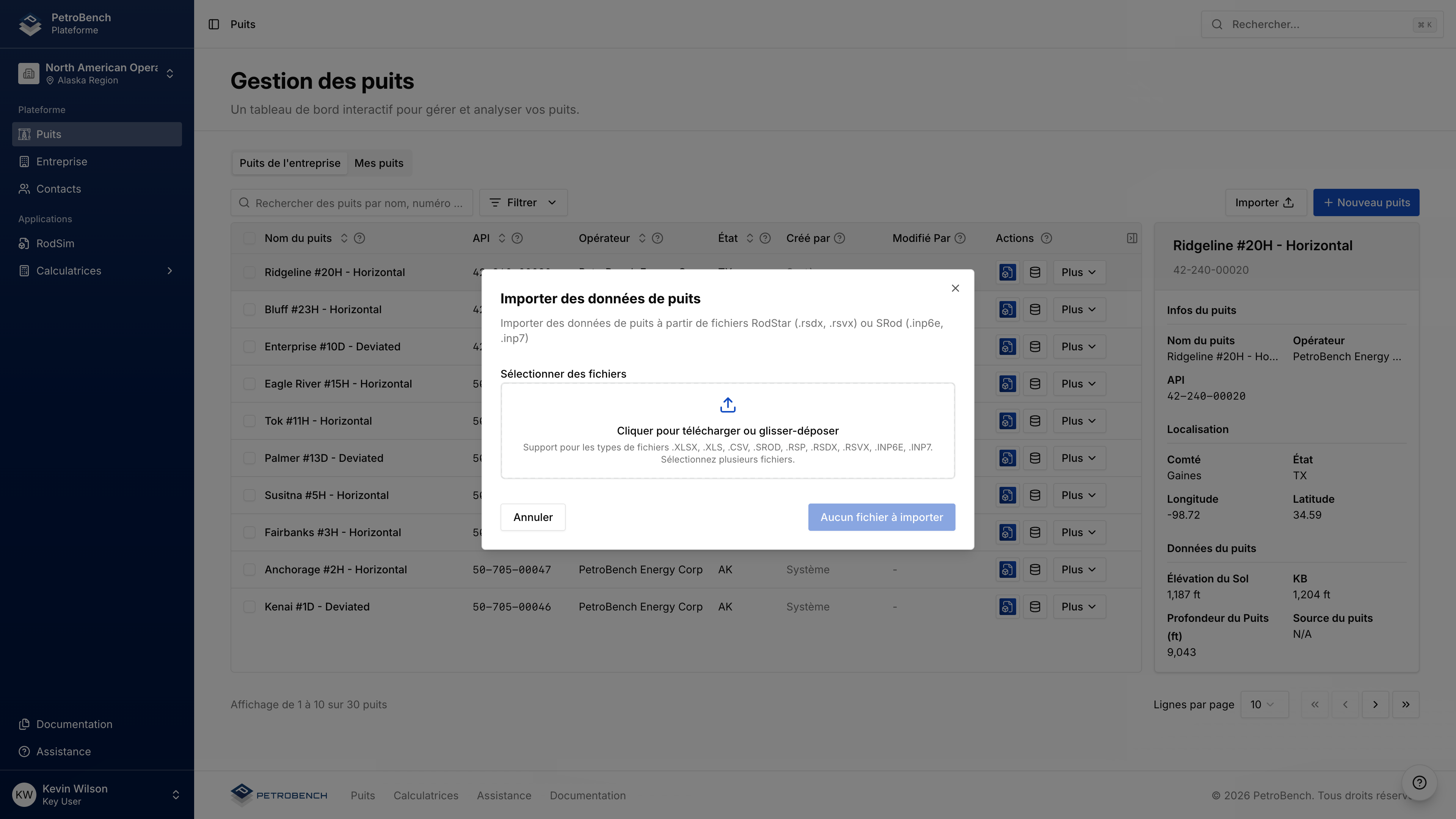Image resolution: width=1456 pixels, height=819 pixels.
Task: Sort by Nom du puits column arrows
Action: coord(344,238)
